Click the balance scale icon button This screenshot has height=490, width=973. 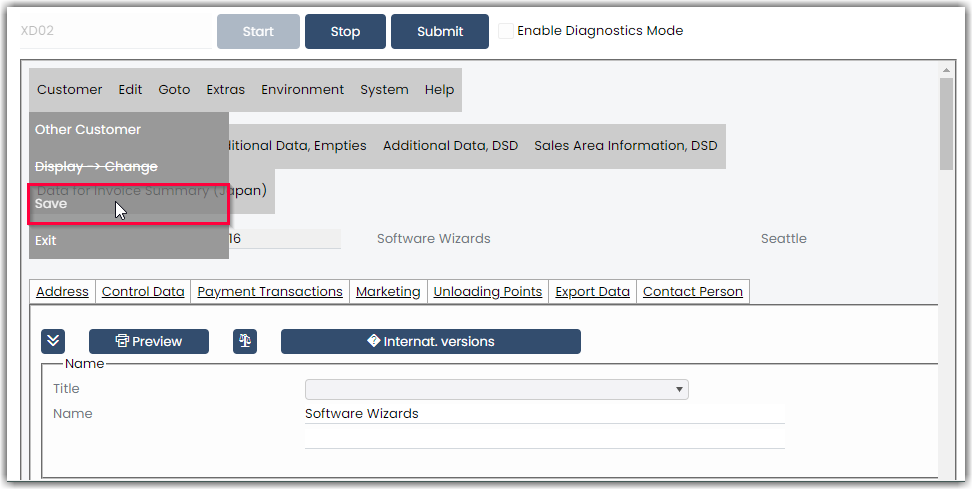[x=244, y=341]
